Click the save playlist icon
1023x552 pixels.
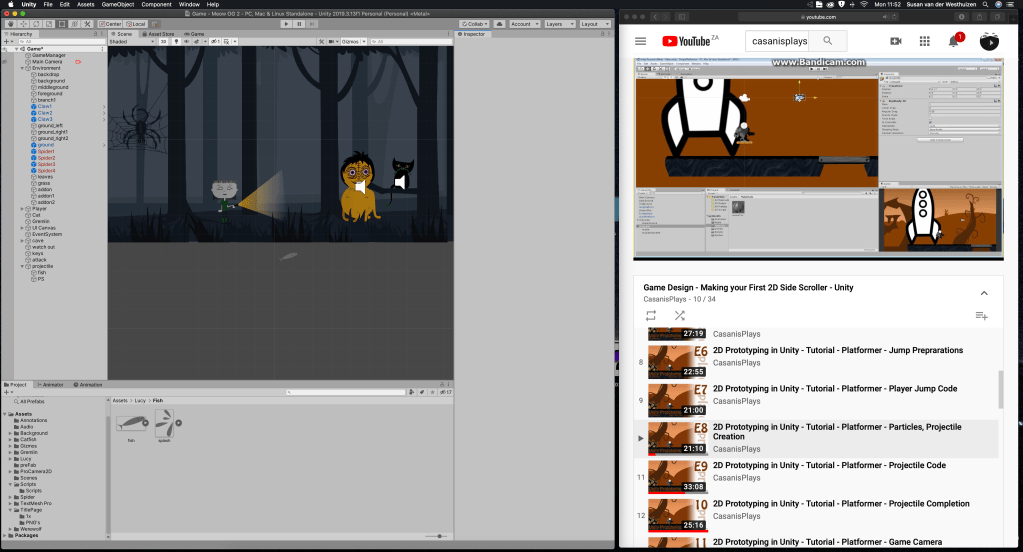click(981, 316)
